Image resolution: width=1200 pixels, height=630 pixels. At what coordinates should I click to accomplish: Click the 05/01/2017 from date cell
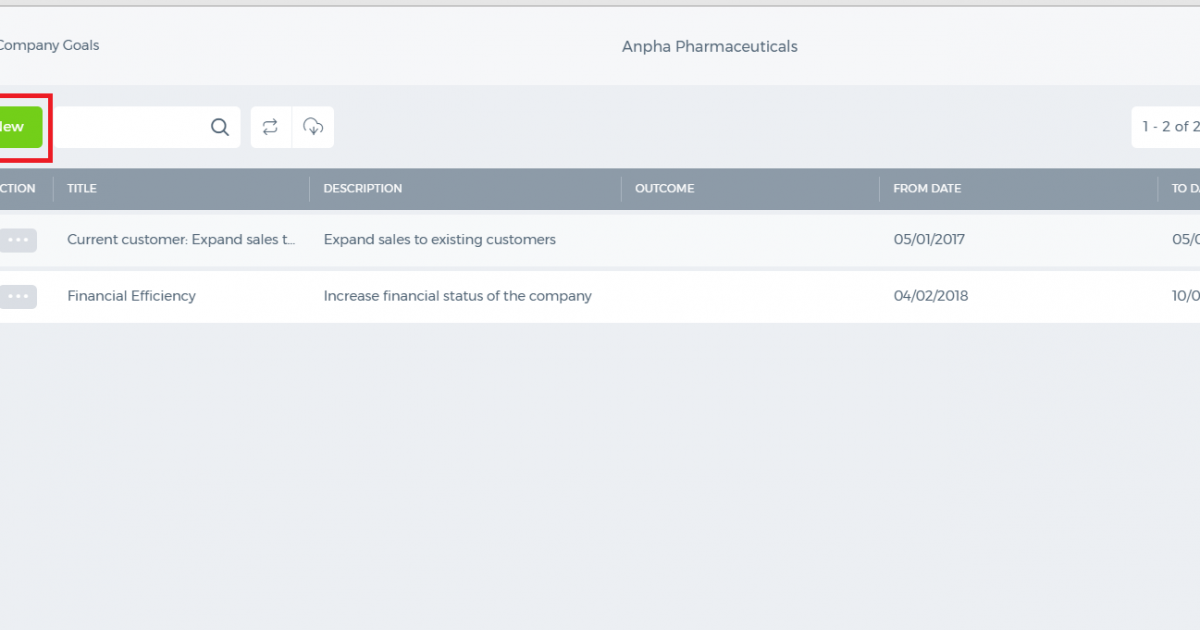(930, 240)
